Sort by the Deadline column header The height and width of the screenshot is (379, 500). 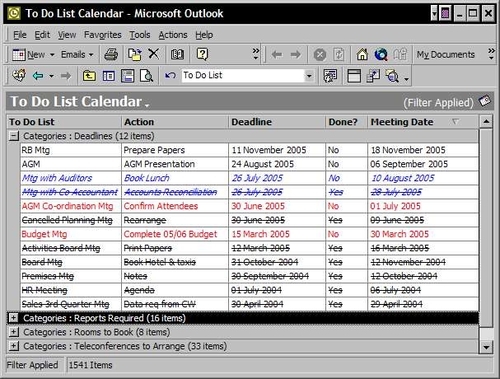pos(277,122)
